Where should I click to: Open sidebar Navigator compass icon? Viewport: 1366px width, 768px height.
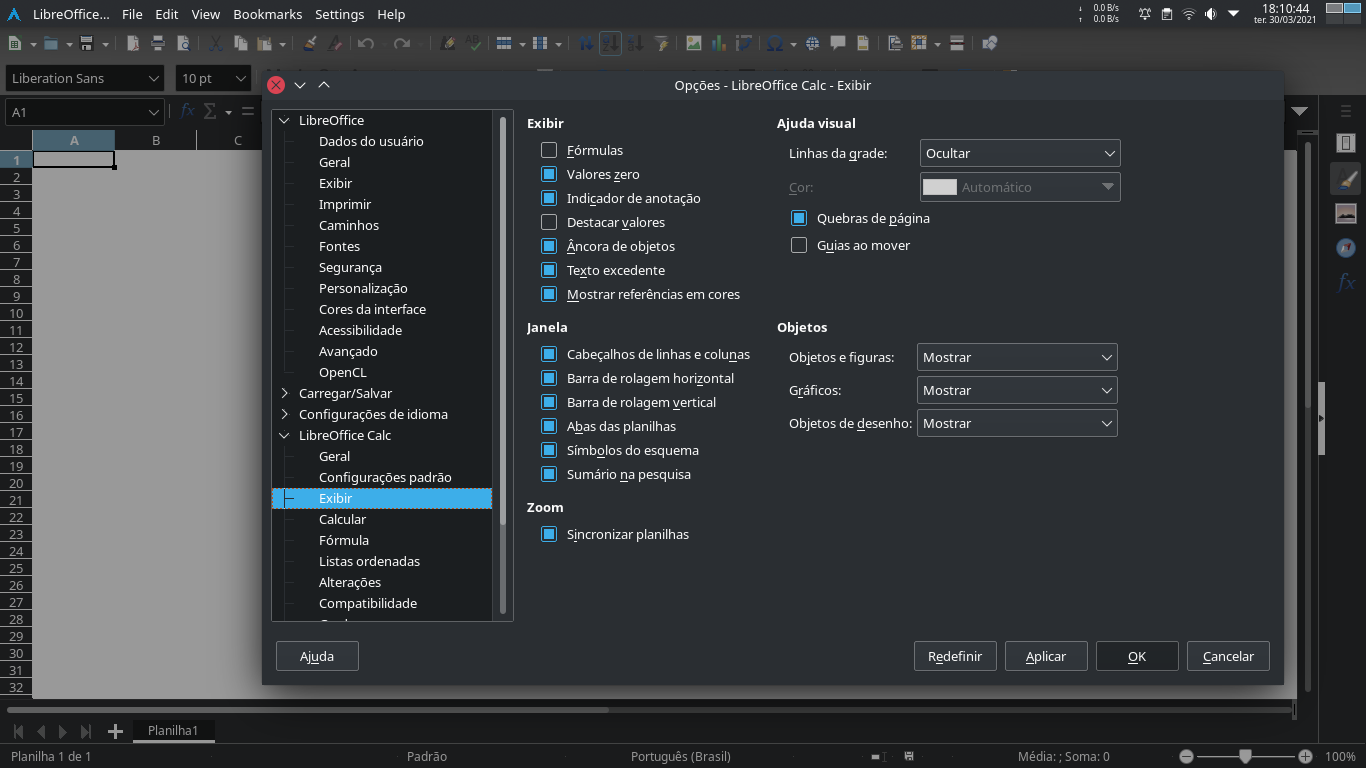[x=1346, y=248]
